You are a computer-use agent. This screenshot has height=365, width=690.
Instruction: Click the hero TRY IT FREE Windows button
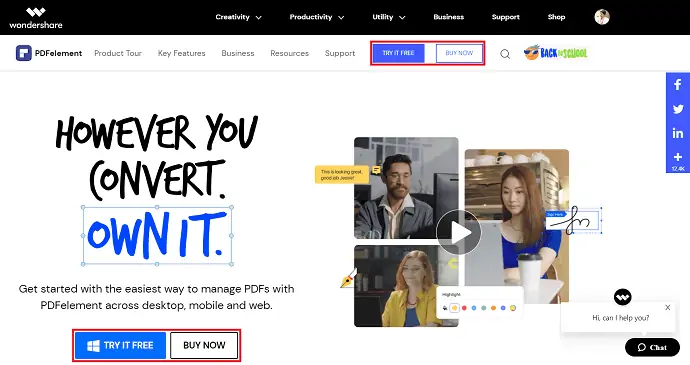click(x=120, y=346)
